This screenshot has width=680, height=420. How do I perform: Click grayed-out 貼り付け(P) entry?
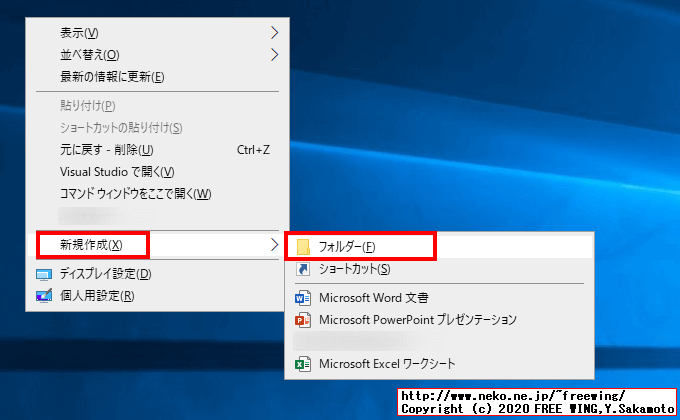[x=157, y=105]
